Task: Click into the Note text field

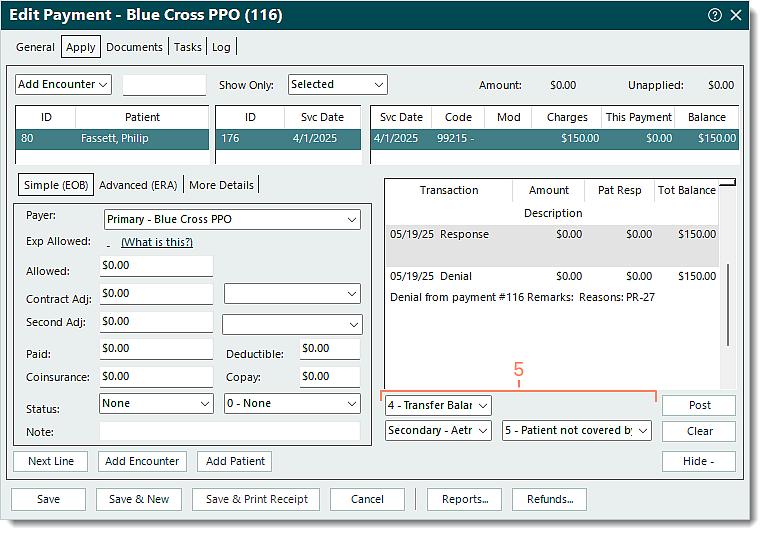Action: 230,431
